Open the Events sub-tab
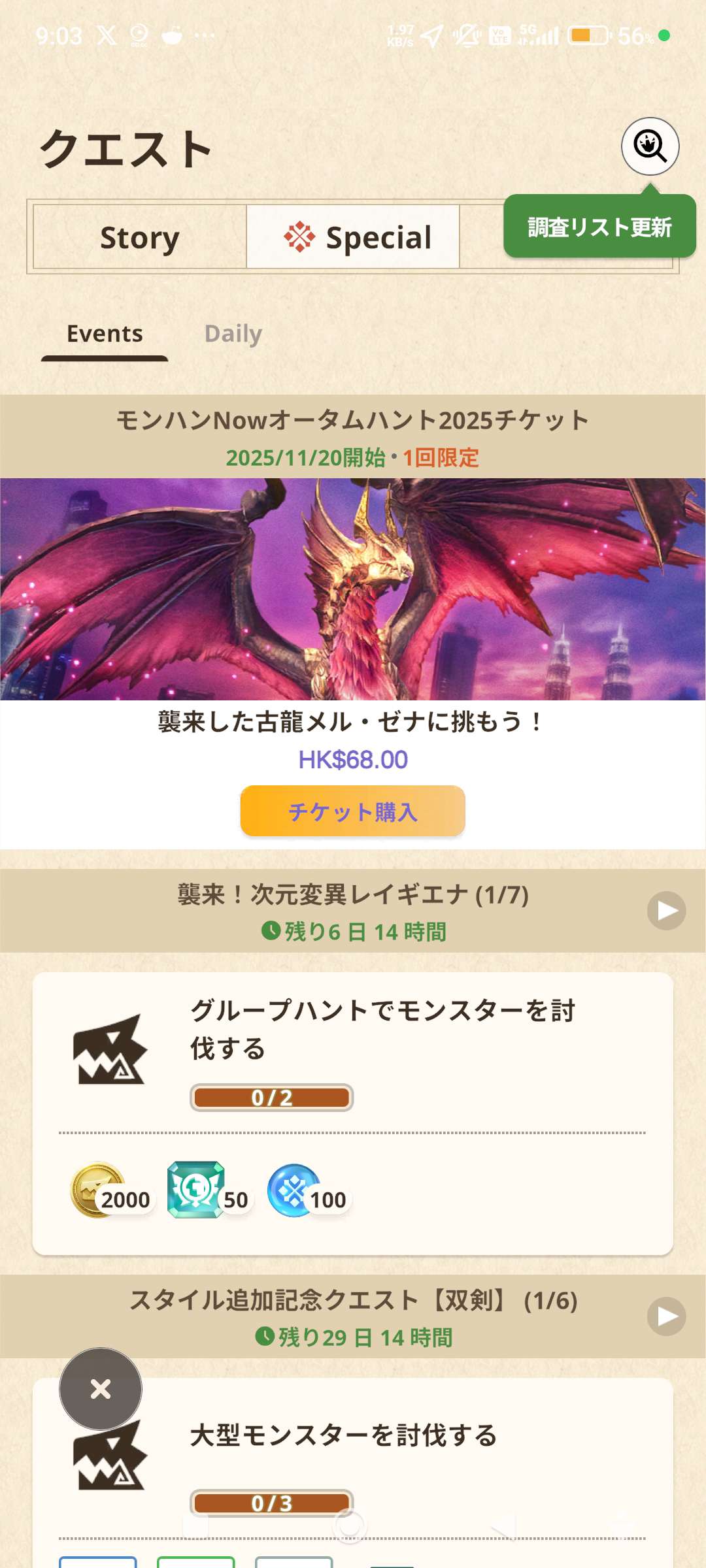 coord(105,334)
